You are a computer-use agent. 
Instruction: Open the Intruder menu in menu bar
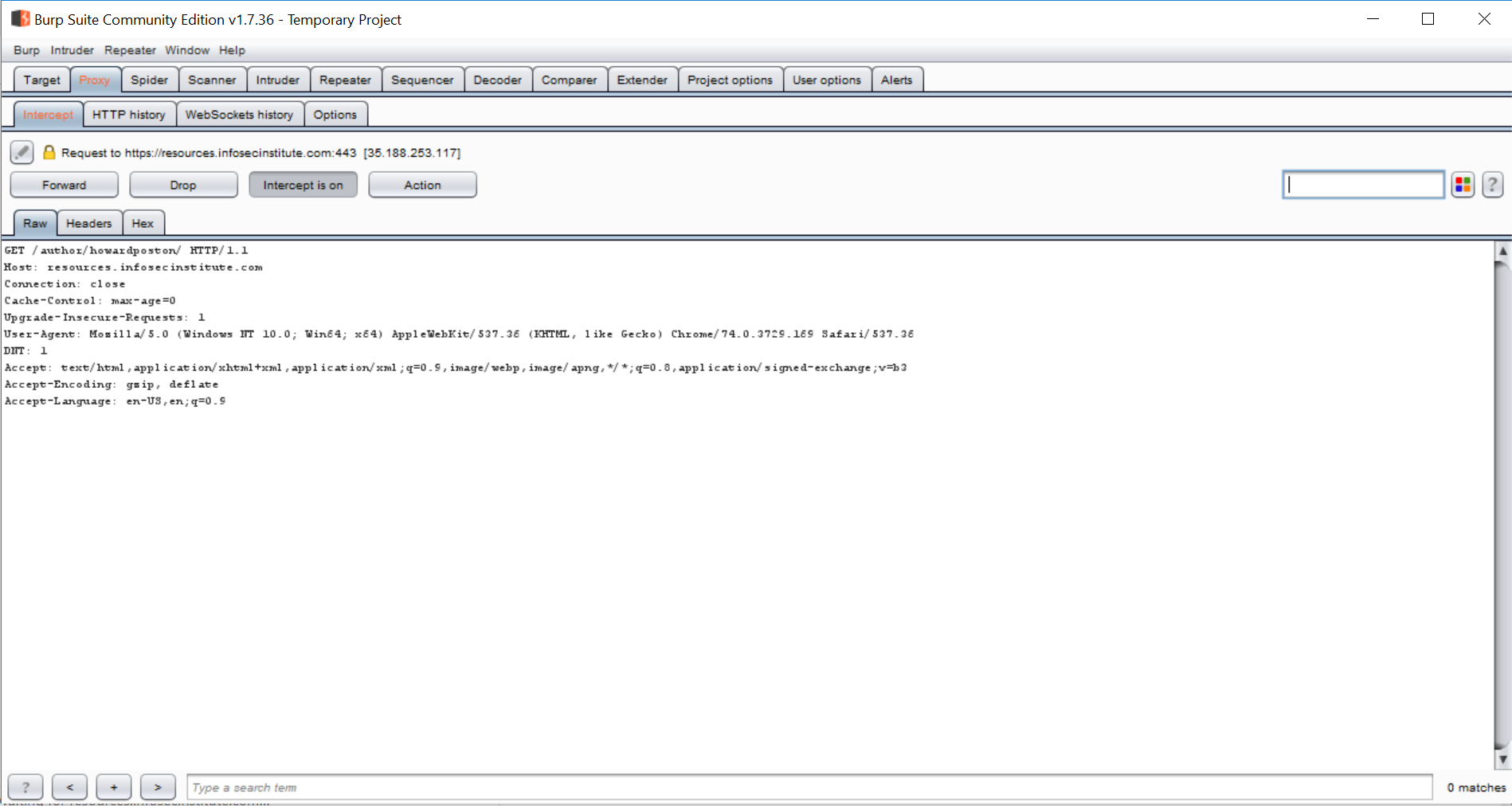72,50
